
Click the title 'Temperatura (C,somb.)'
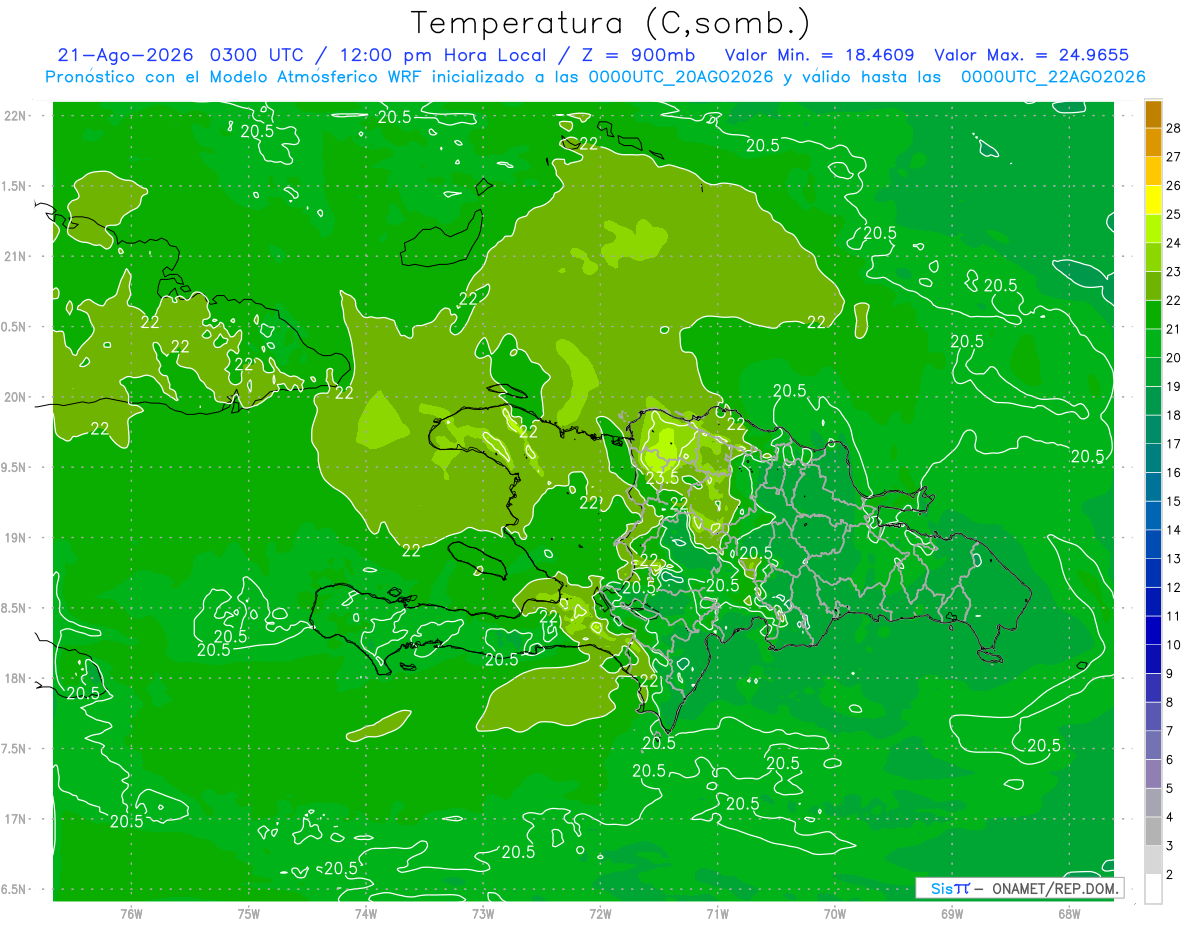(x=610, y=22)
